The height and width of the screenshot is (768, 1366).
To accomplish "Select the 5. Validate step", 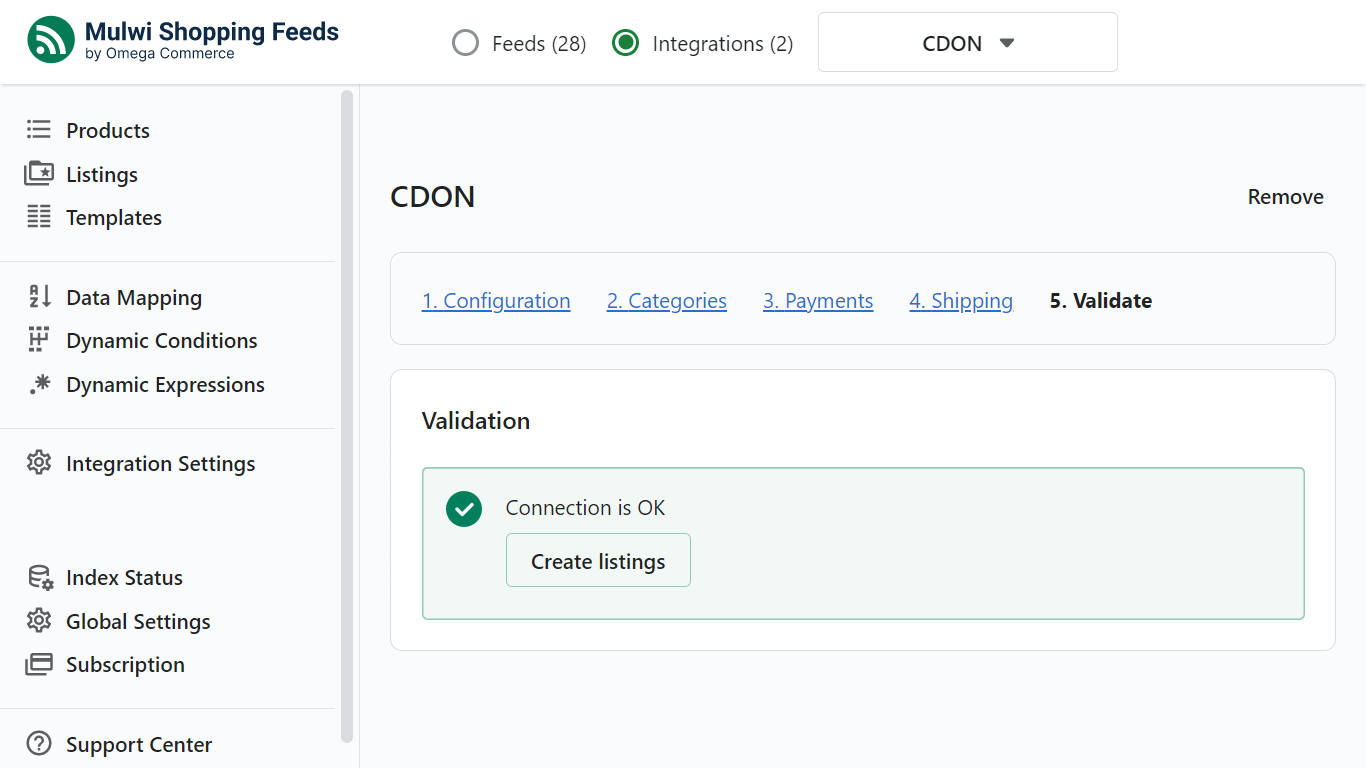I will point(1101,301).
